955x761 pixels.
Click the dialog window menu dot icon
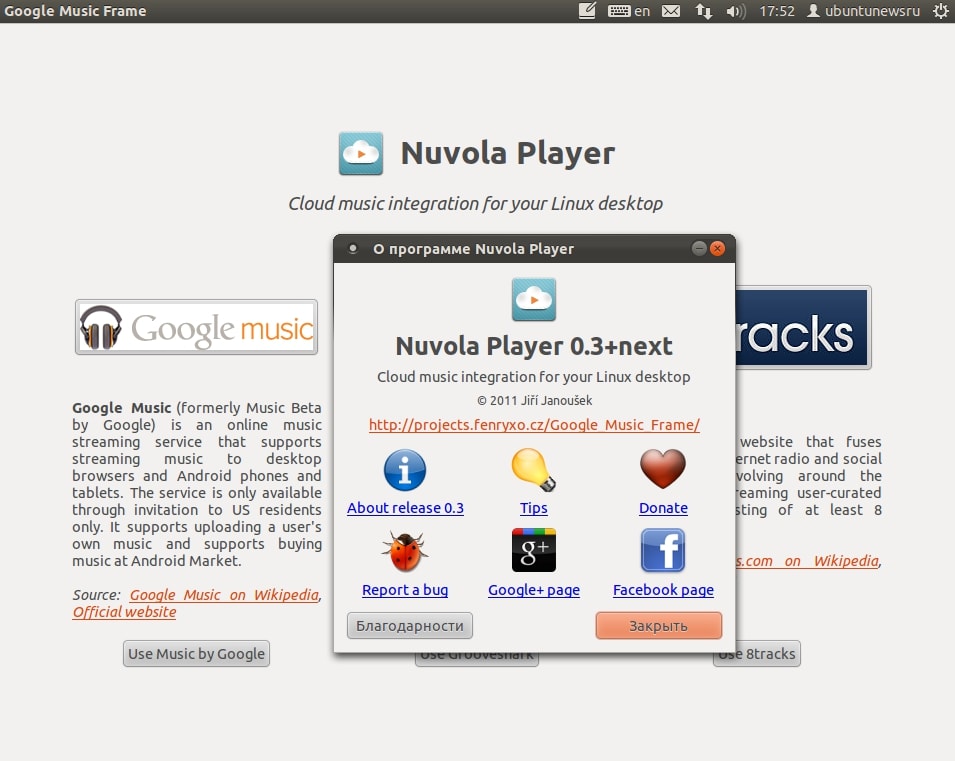(353, 249)
